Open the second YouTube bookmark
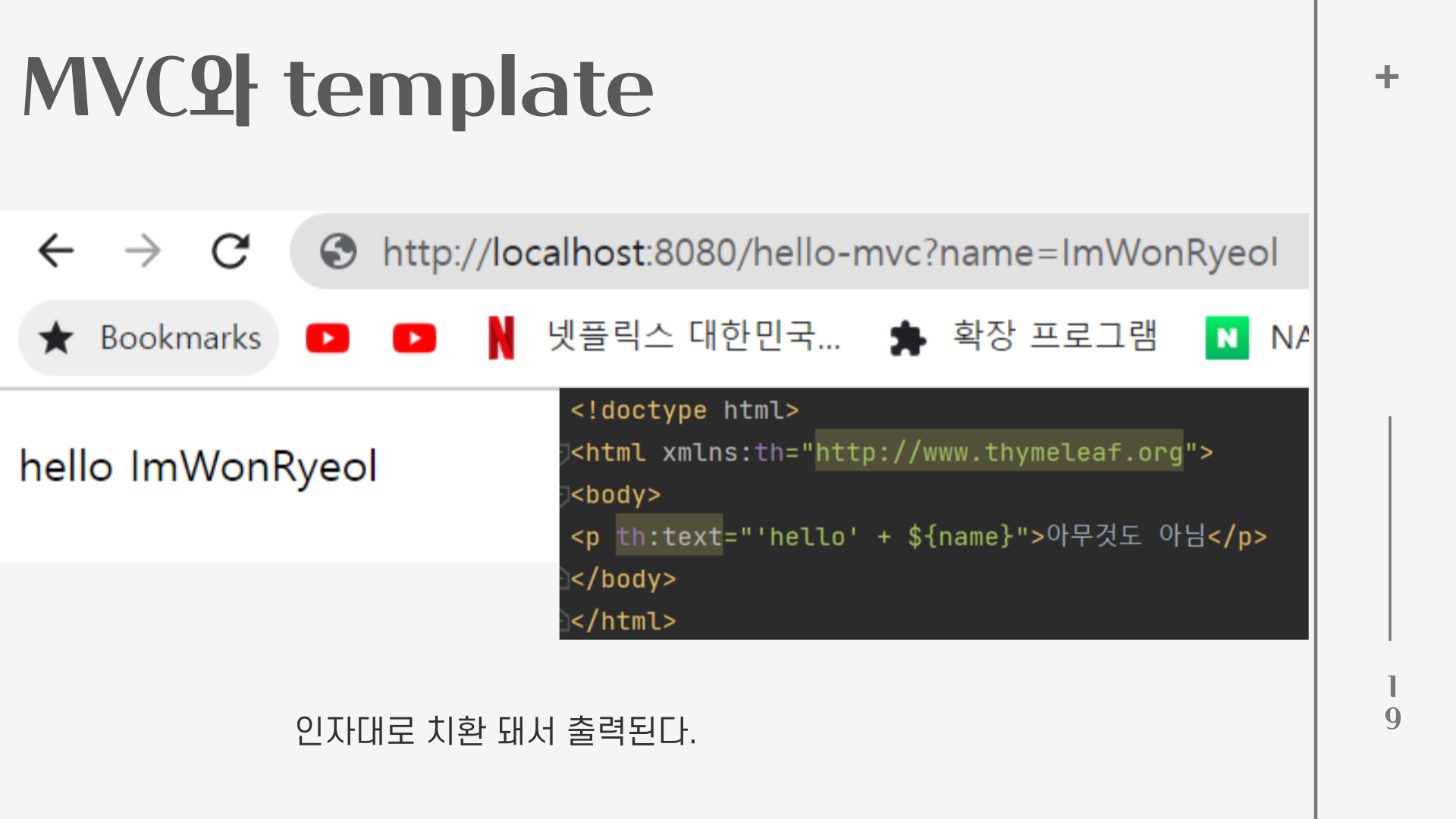Image resolution: width=1456 pixels, height=819 pixels. (414, 338)
